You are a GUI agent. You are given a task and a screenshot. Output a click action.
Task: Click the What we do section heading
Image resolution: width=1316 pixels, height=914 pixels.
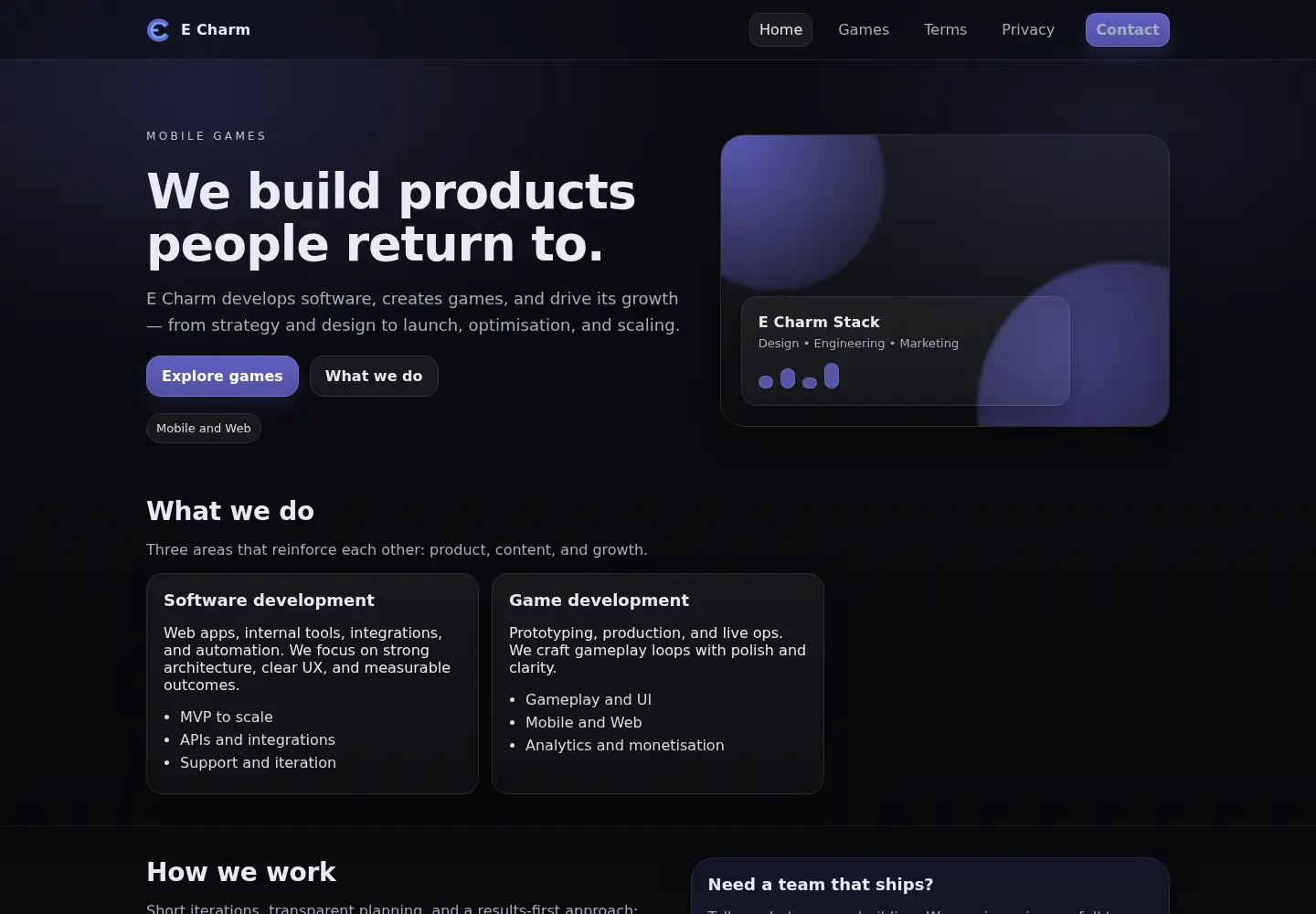(230, 511)
